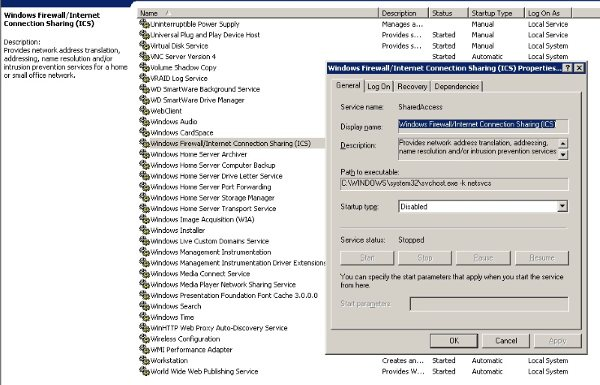
Task: Open the Startup type dropdown
Action: 562,207
